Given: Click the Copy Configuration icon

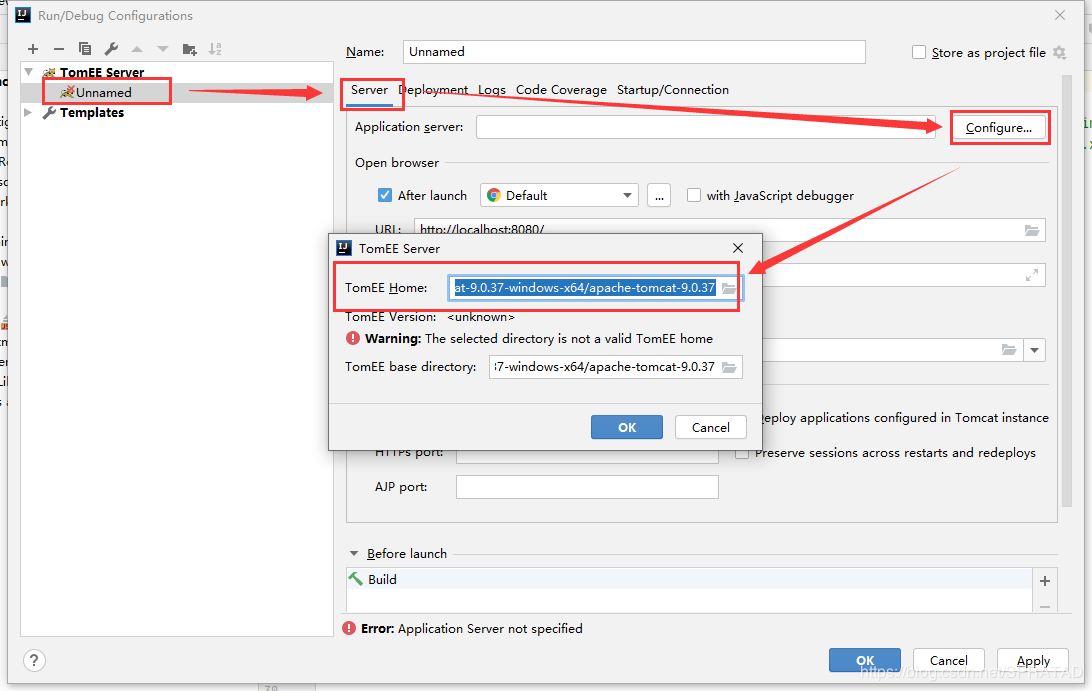Looking at the screenshot, I should click(85, 49).
